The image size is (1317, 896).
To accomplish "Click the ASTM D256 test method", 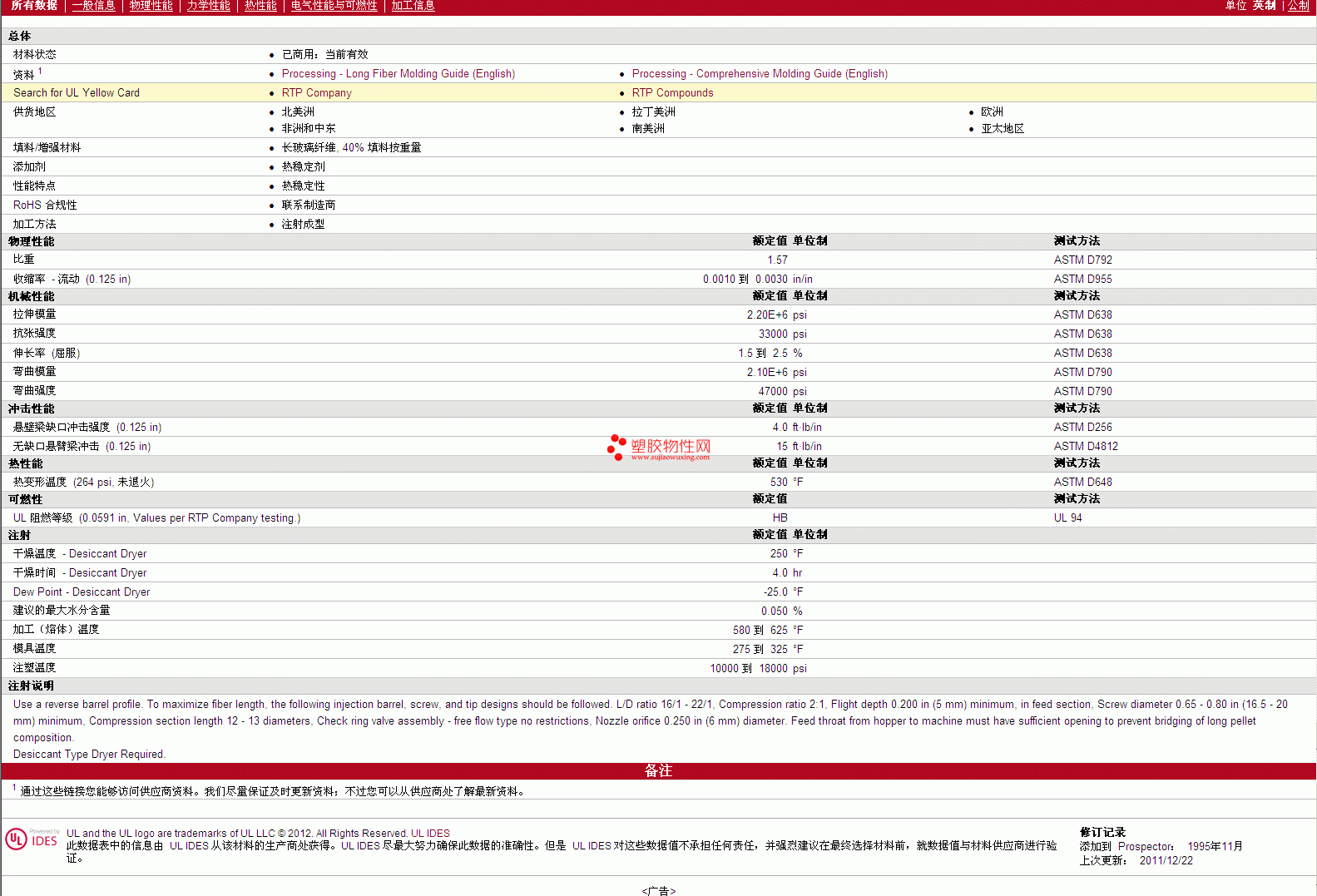I will click(x=1083, y=428).
